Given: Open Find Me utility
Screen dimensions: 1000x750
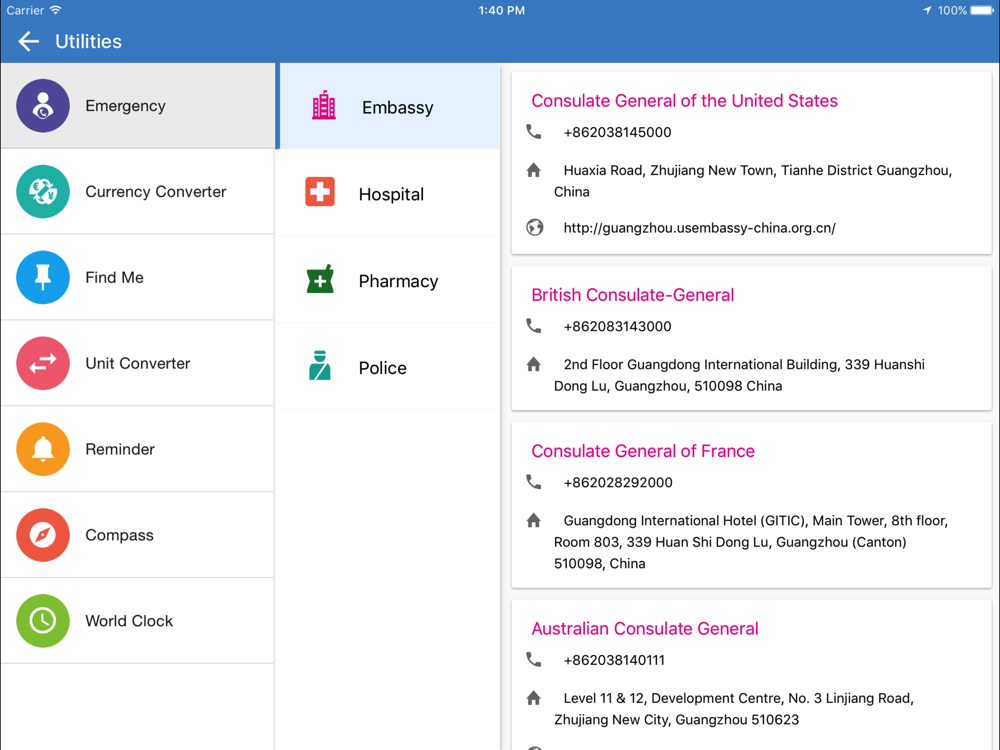Looking at the screenshot, I should pos(138,277).
